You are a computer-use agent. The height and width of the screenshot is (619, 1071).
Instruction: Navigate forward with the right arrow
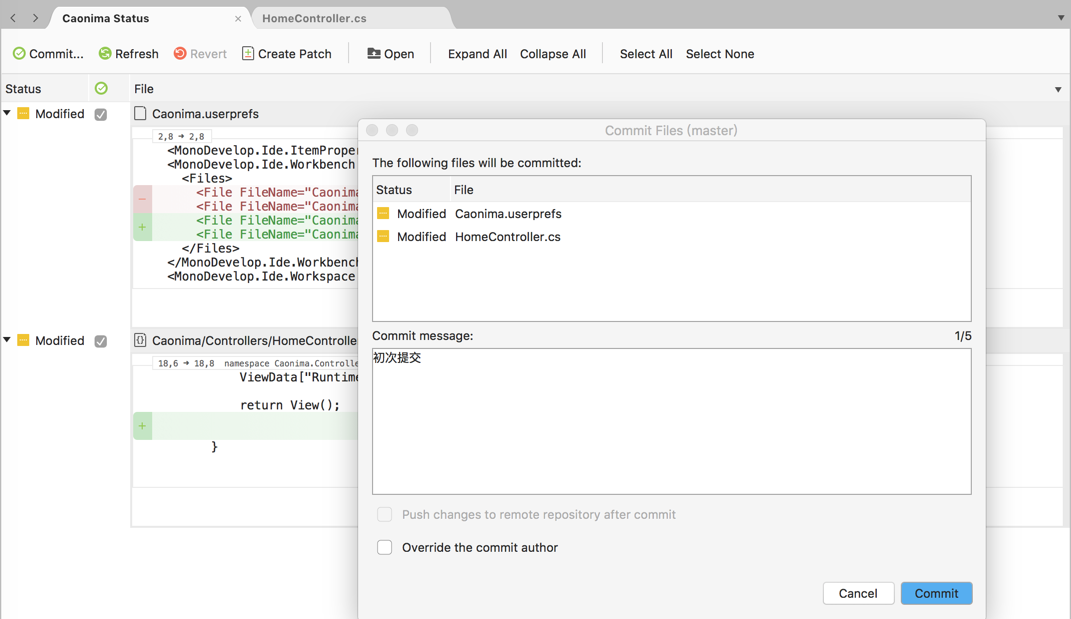36,18
